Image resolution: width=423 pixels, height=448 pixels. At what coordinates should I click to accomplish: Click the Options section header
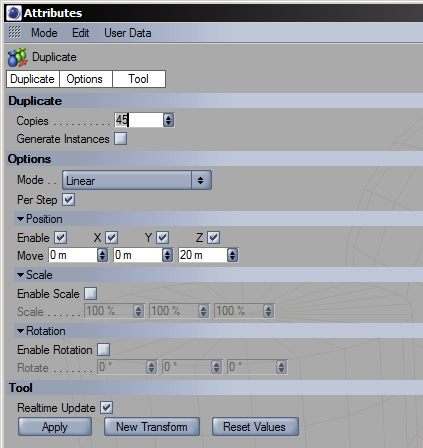[215, 159]
